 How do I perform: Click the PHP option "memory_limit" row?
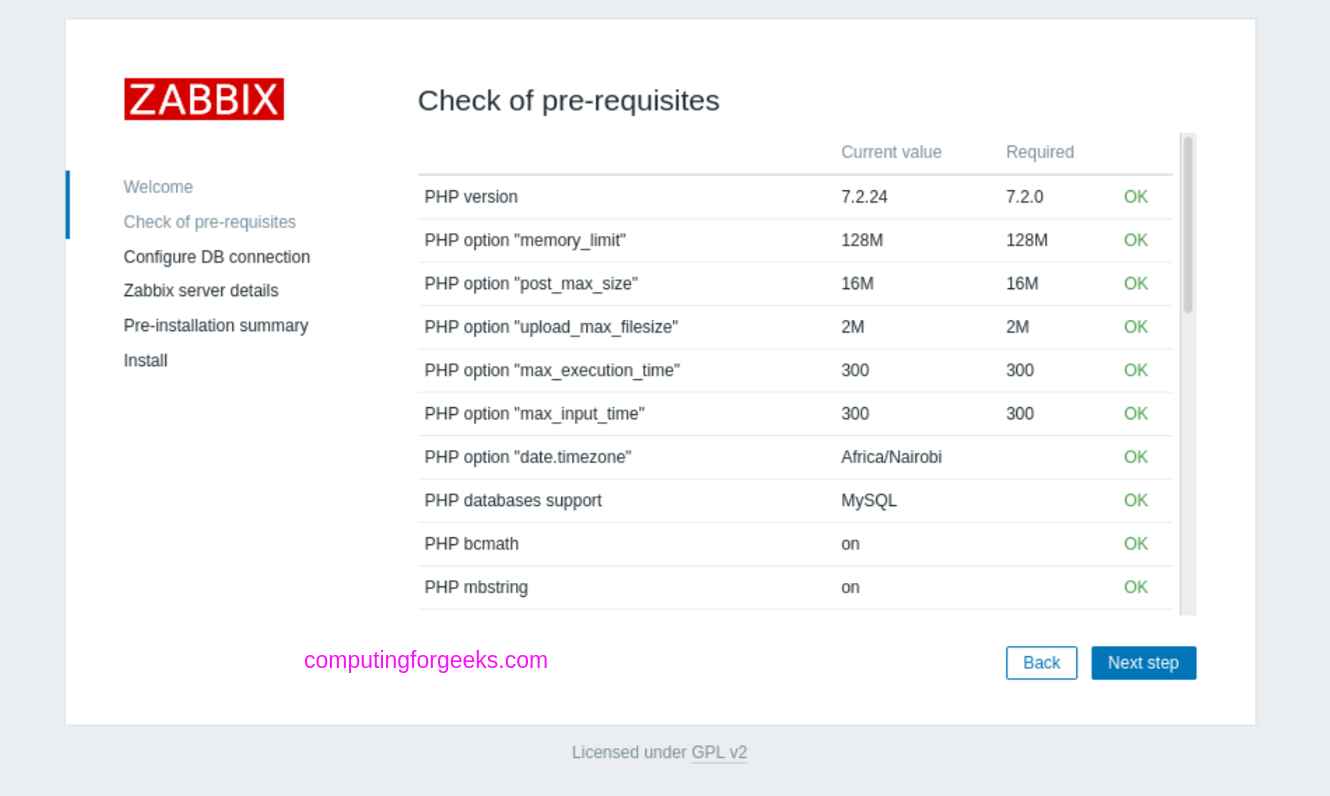(x=795, y=240)
